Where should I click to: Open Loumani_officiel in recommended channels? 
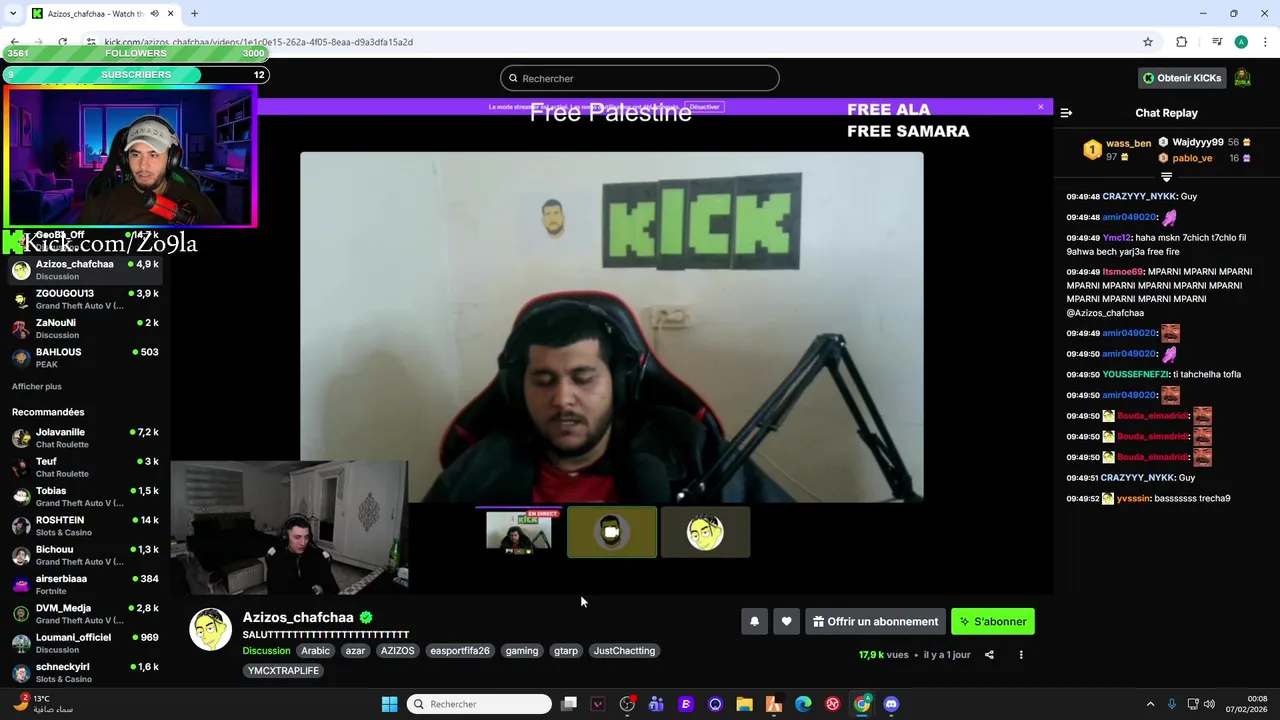[x=85, y=643]
